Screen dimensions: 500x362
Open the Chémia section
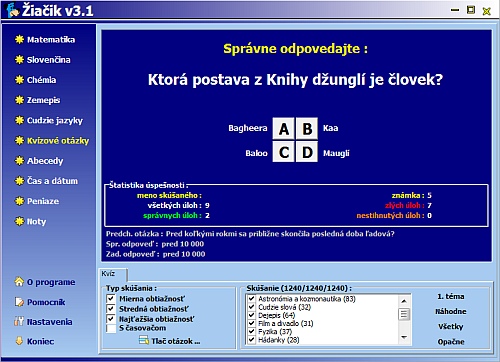point(41,80)
